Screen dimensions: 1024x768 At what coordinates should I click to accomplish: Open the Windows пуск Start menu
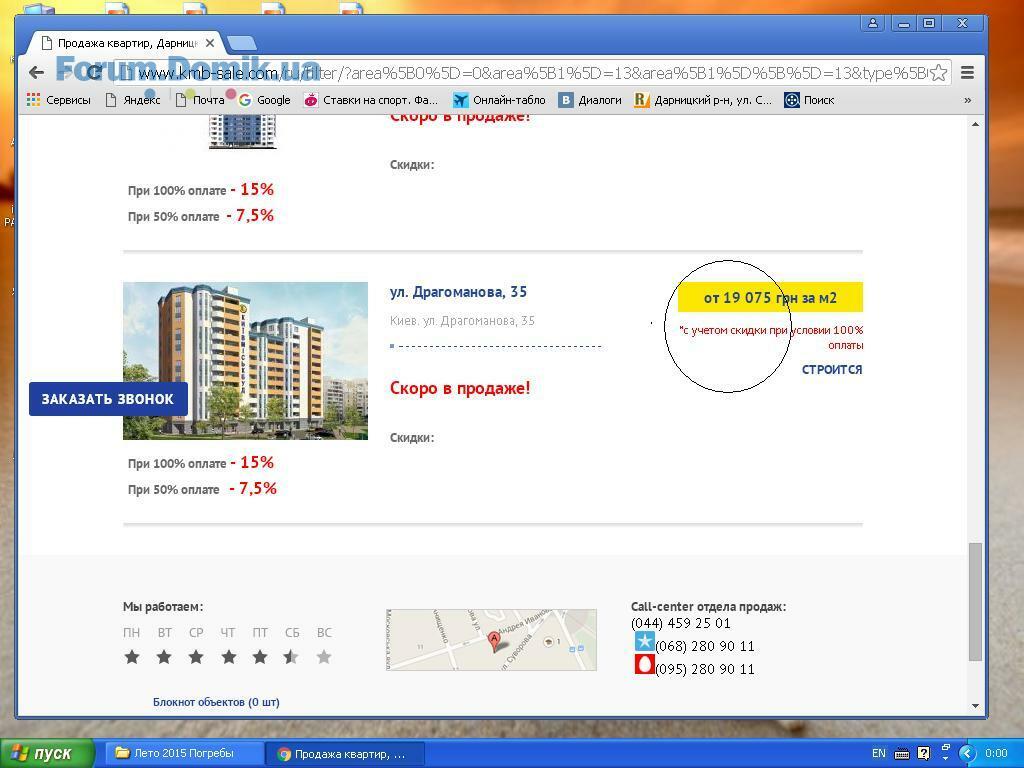47,754
